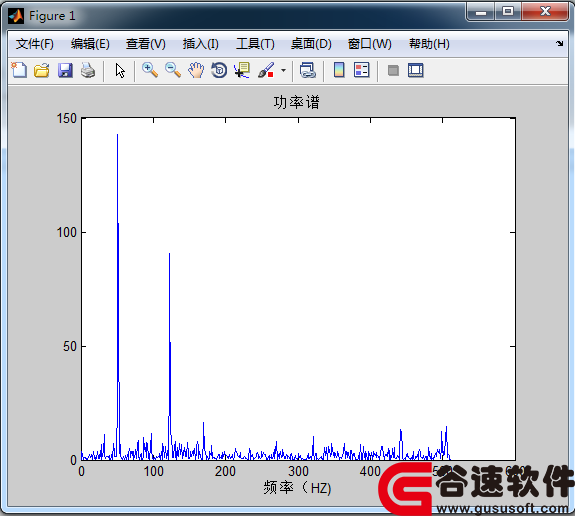The width and height of the screenshot is (575, 516).
Task: Save the figure with floppy icon
Action: (x=65, y=70)
